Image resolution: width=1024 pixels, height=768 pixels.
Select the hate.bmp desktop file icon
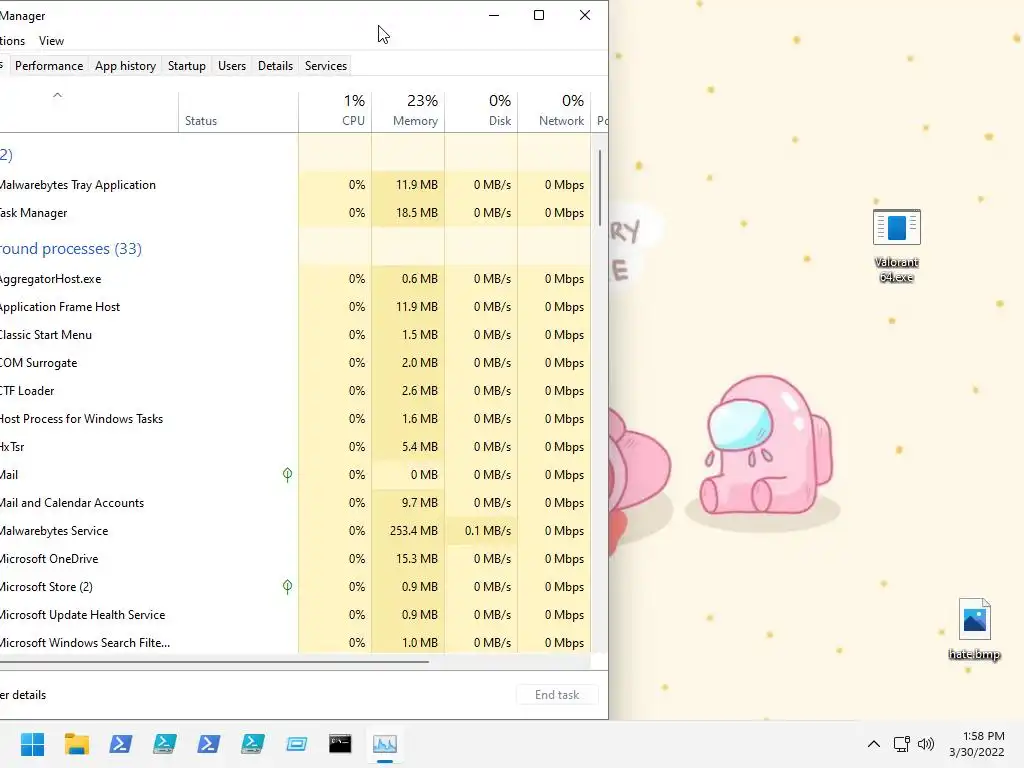click(974, 630)
